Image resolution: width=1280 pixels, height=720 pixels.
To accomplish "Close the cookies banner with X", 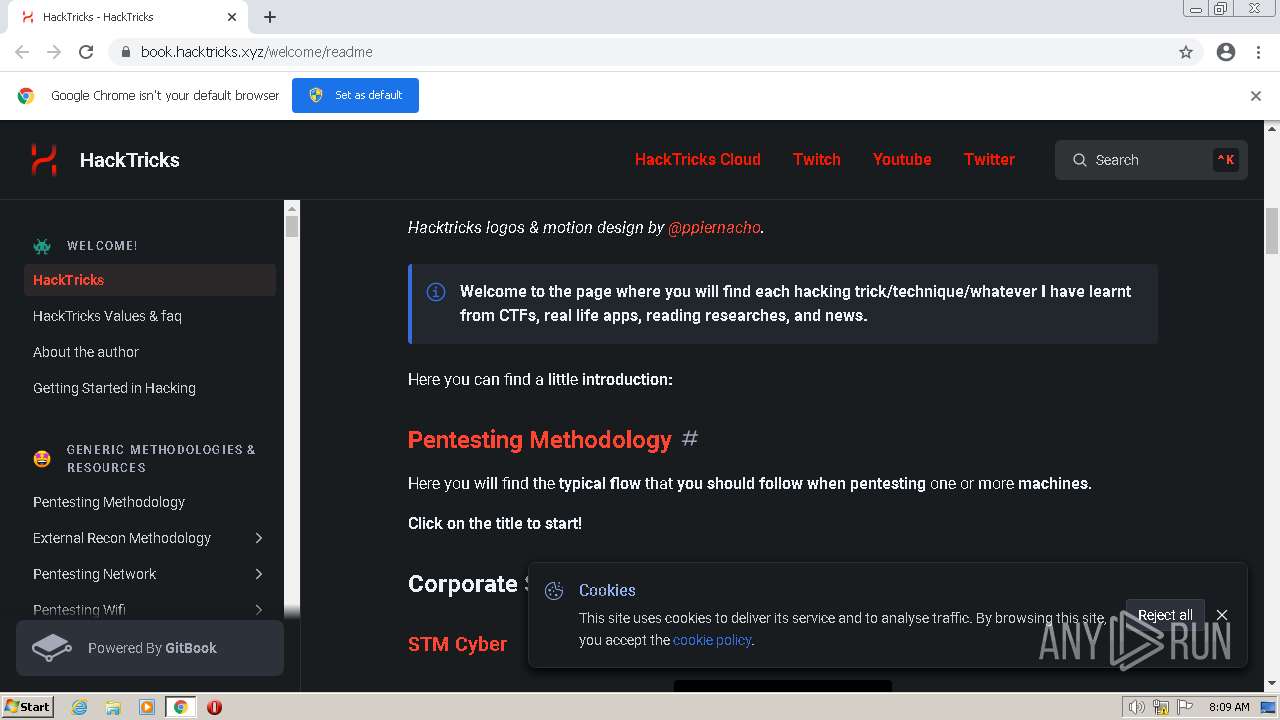I will pyautogui.click(x=1222, y=615).
